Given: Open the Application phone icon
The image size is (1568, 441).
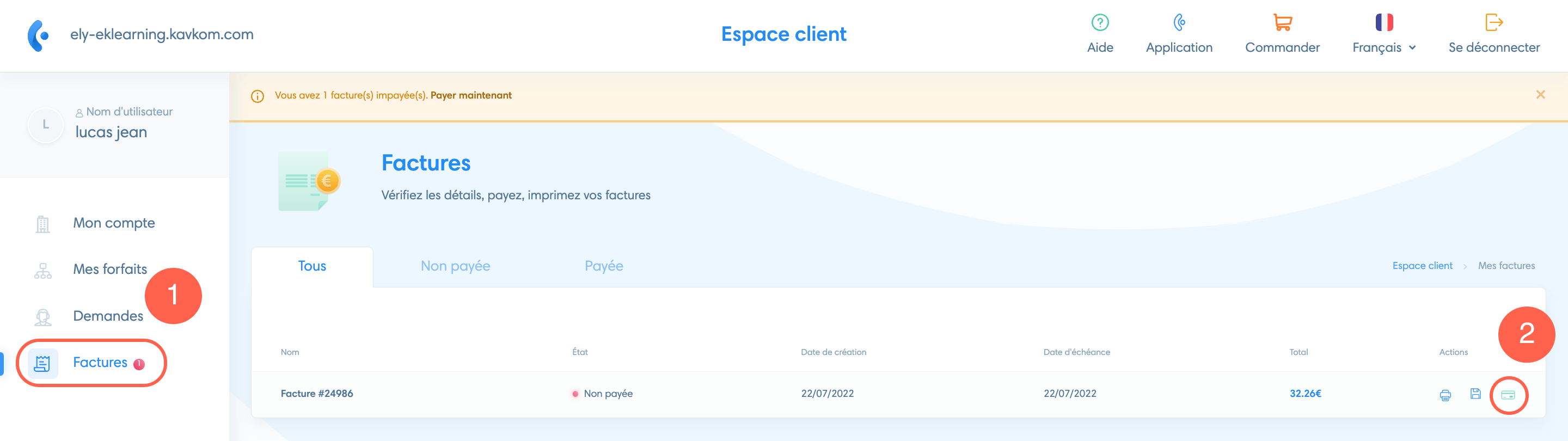Looking at the screenshot, I should coord(1179,22).
